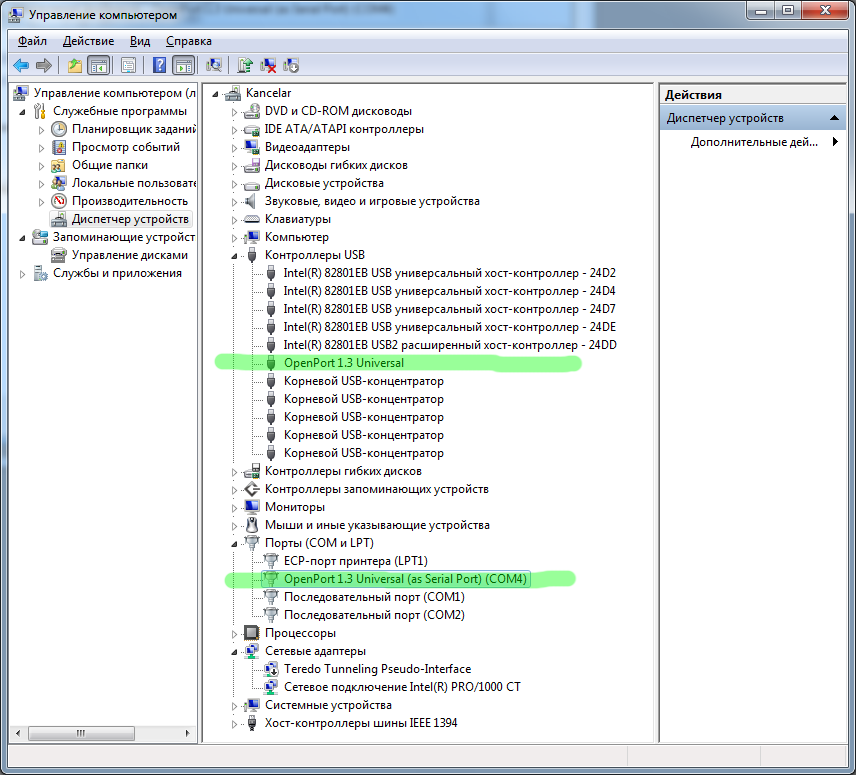Collapse the Порты (COM и LPT) node

pos(236,544)
